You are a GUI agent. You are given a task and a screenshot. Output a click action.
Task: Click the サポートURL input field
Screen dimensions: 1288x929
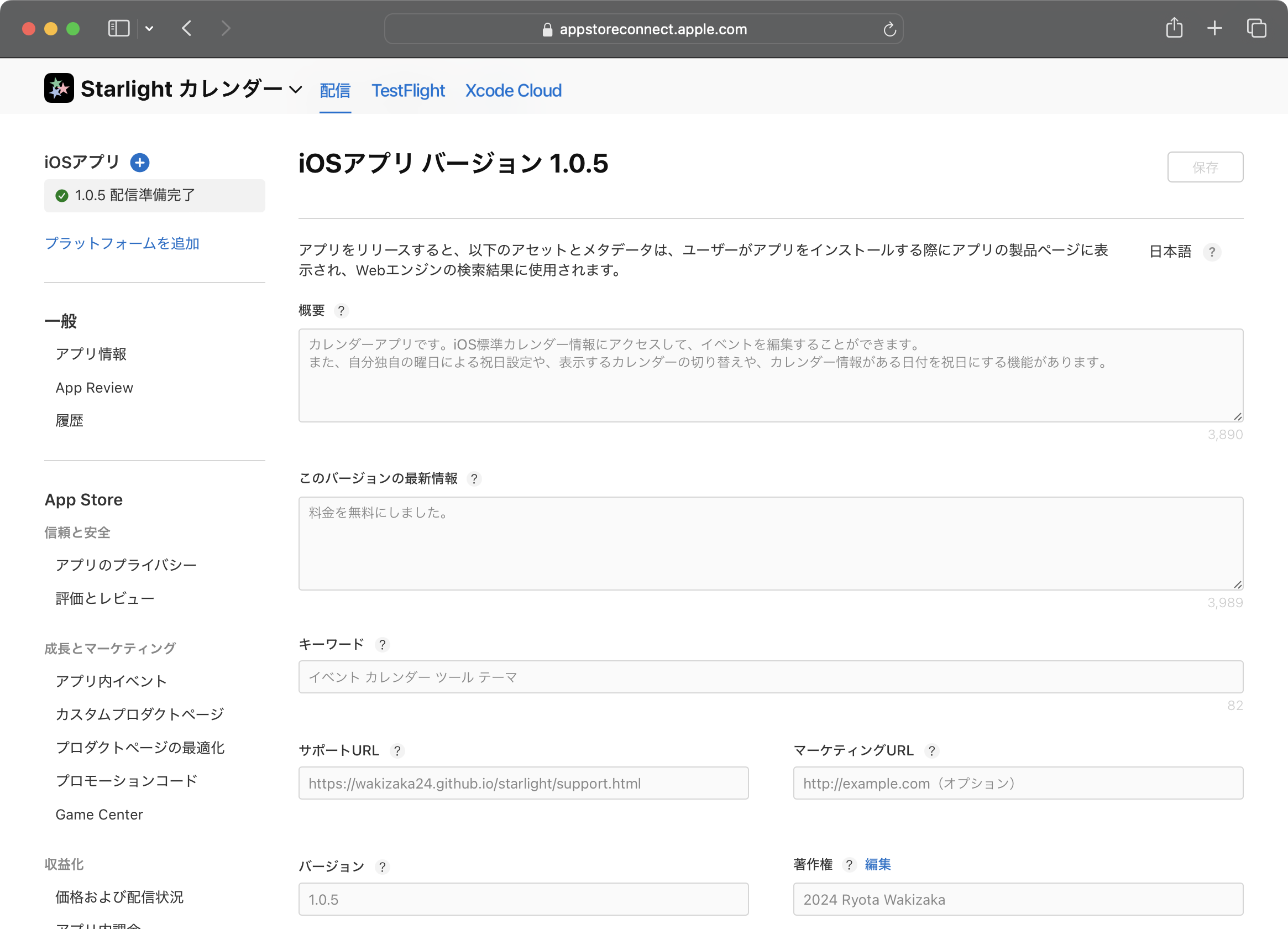(523, 783)
